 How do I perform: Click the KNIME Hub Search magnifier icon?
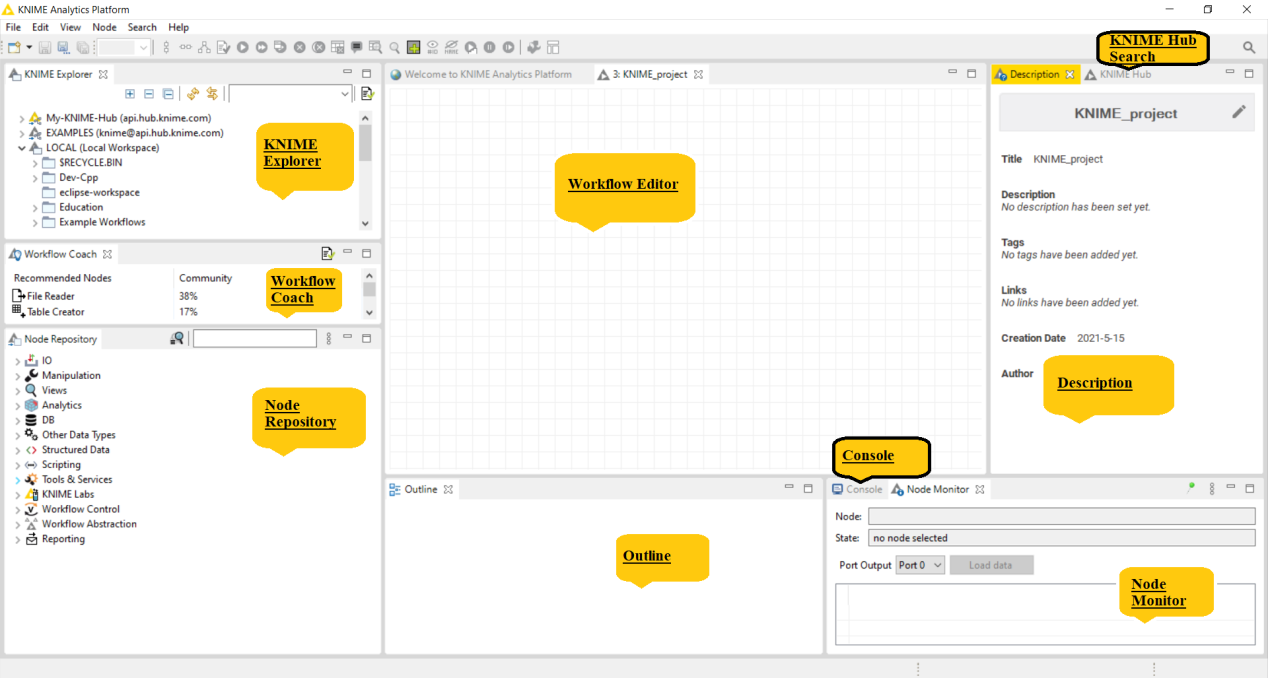click(x=1249, y=47)
